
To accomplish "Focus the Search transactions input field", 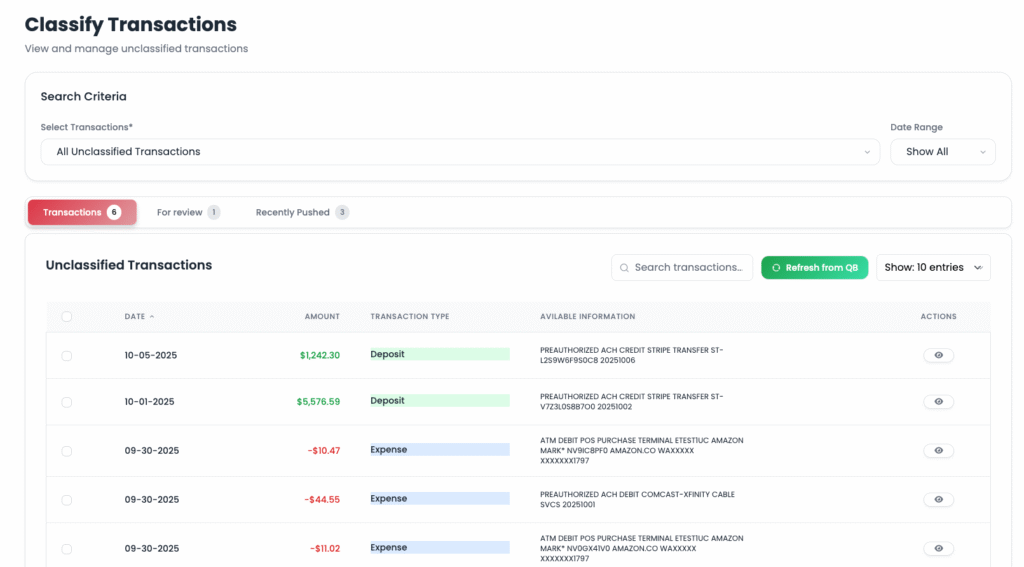I will pos(690,268).
